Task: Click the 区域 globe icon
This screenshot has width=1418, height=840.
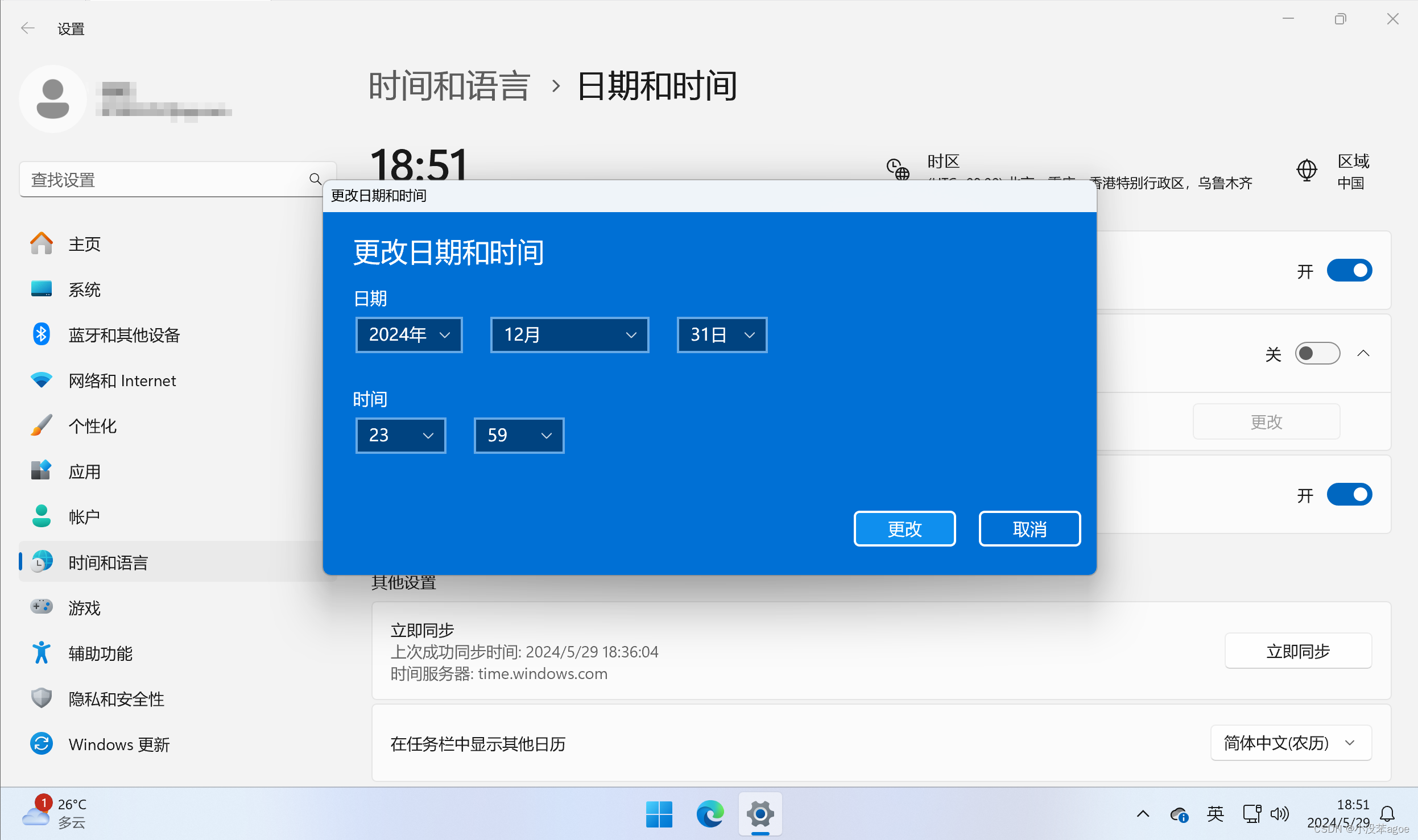Action: tap(1306, 170)
